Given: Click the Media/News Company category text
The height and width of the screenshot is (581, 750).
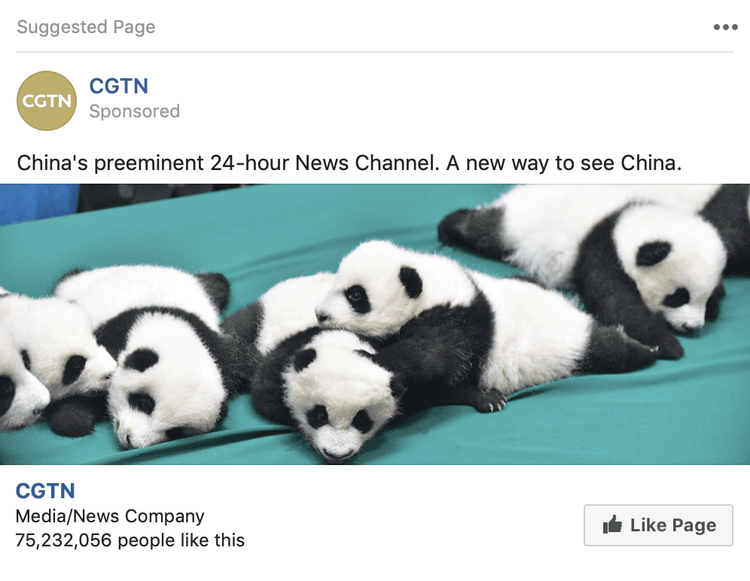Looking at the screenshot, I should 110,516.
